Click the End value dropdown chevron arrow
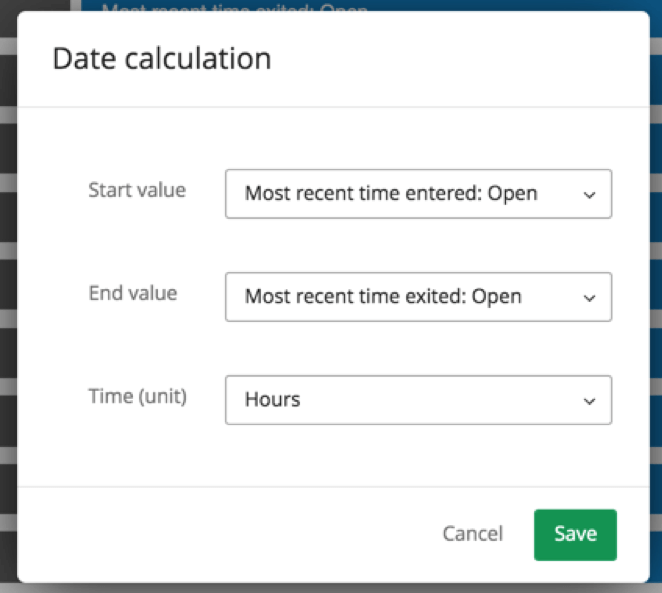This screenshot has width=662, height=593. (589, 297)
